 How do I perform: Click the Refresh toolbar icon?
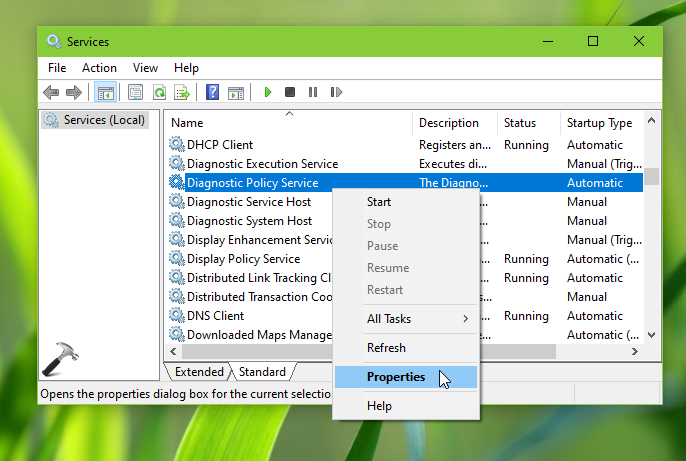(x=159, y=92)
